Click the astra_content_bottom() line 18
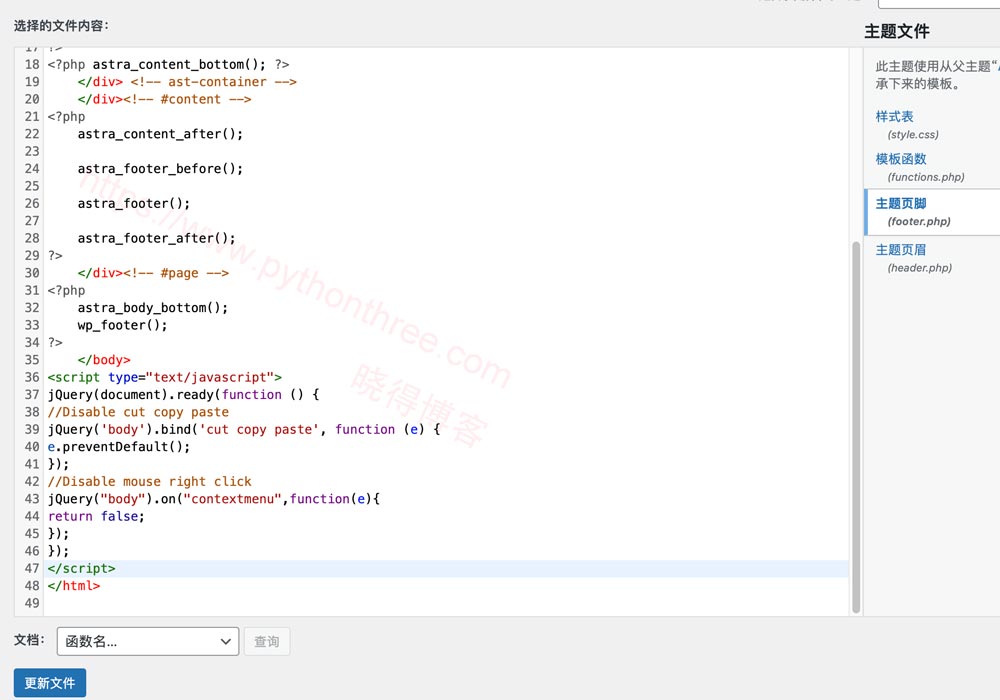 pos(168,64)
